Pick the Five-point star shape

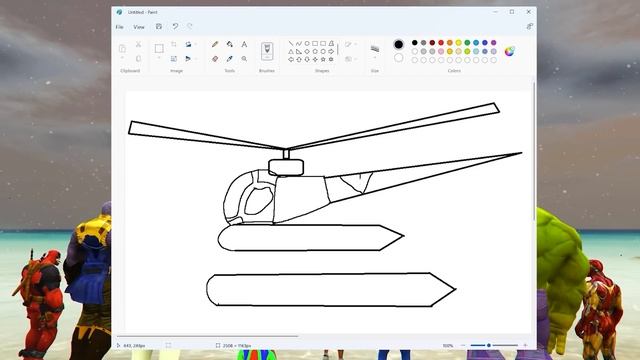(323, 60)
